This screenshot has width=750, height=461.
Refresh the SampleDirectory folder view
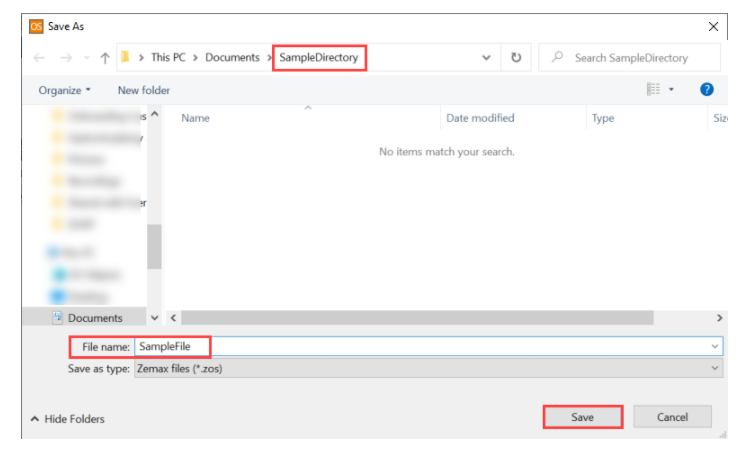[516, 57]
